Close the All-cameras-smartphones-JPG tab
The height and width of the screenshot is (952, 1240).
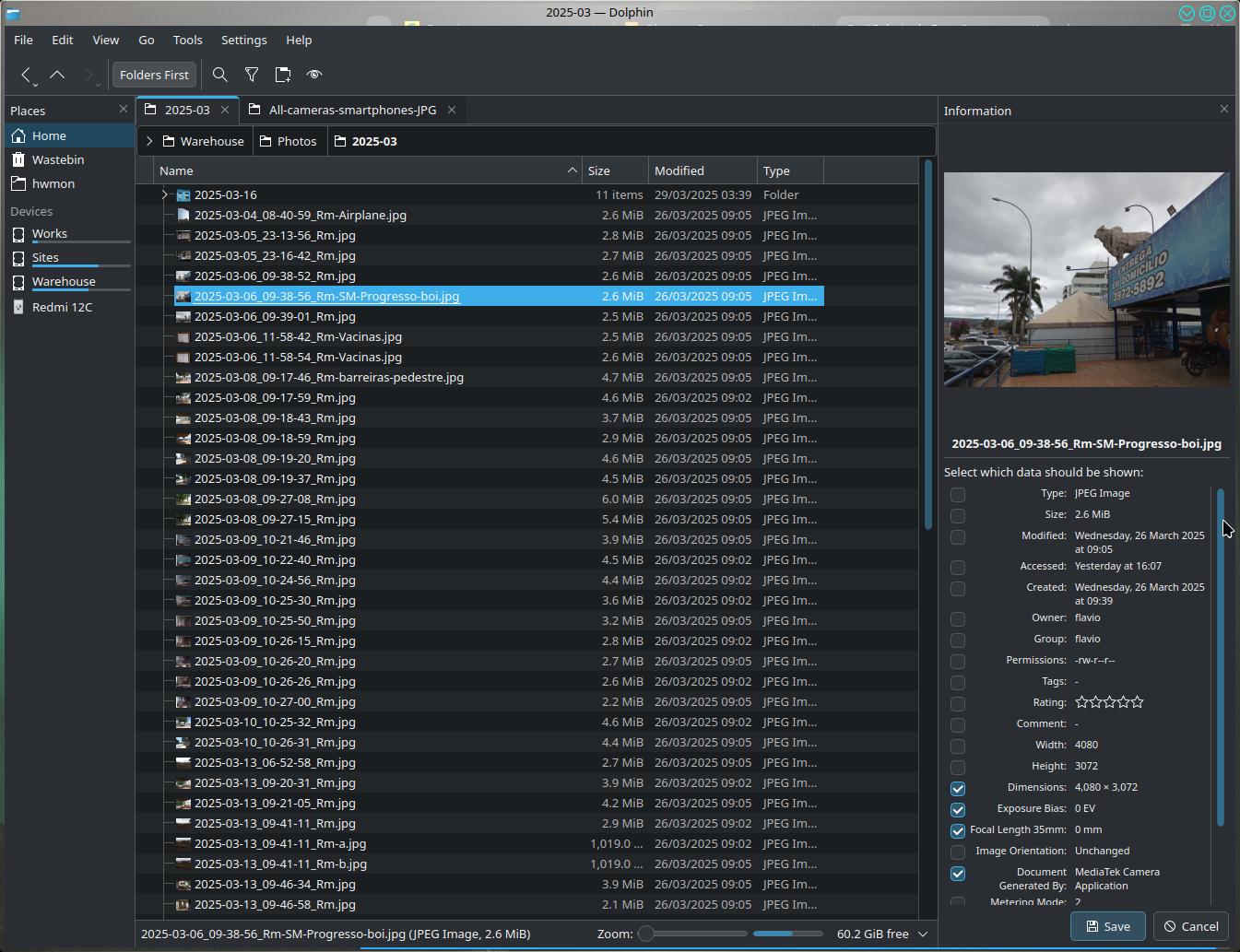(452, 110)
